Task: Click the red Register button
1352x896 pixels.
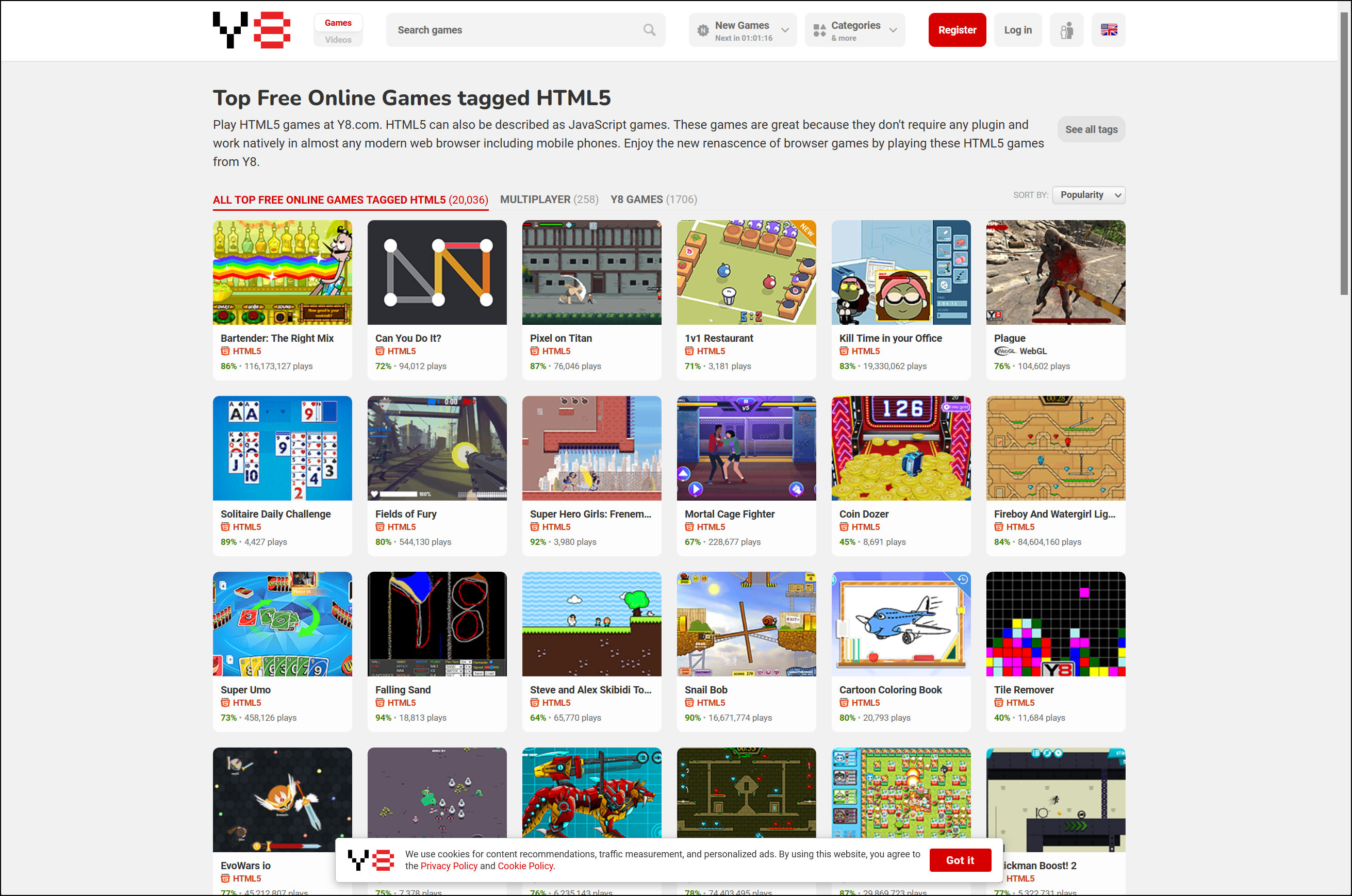Action: tap(957, 30)
